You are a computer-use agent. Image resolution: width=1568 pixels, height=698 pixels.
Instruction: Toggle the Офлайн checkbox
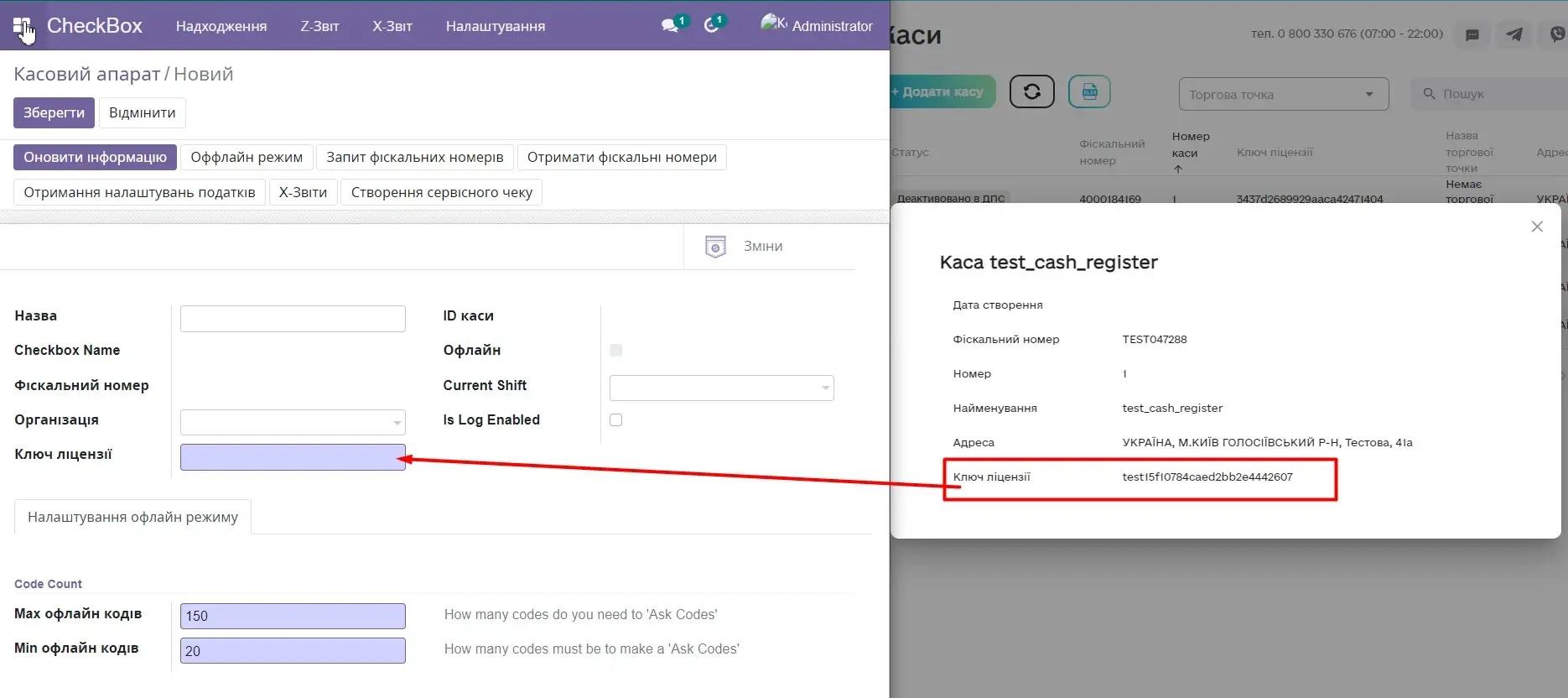616,351
